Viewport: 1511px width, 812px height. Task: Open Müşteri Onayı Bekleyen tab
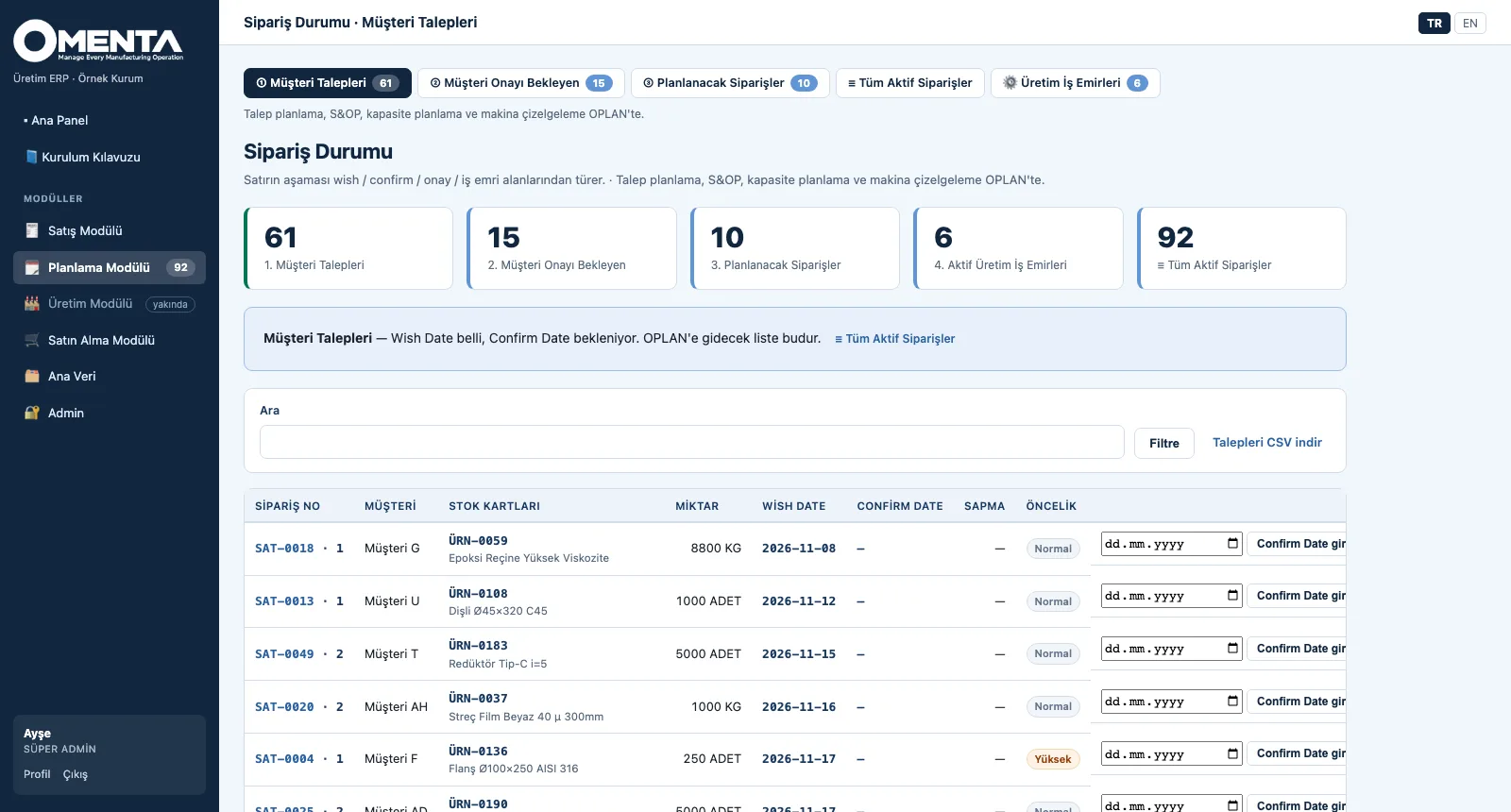(521, 83)
